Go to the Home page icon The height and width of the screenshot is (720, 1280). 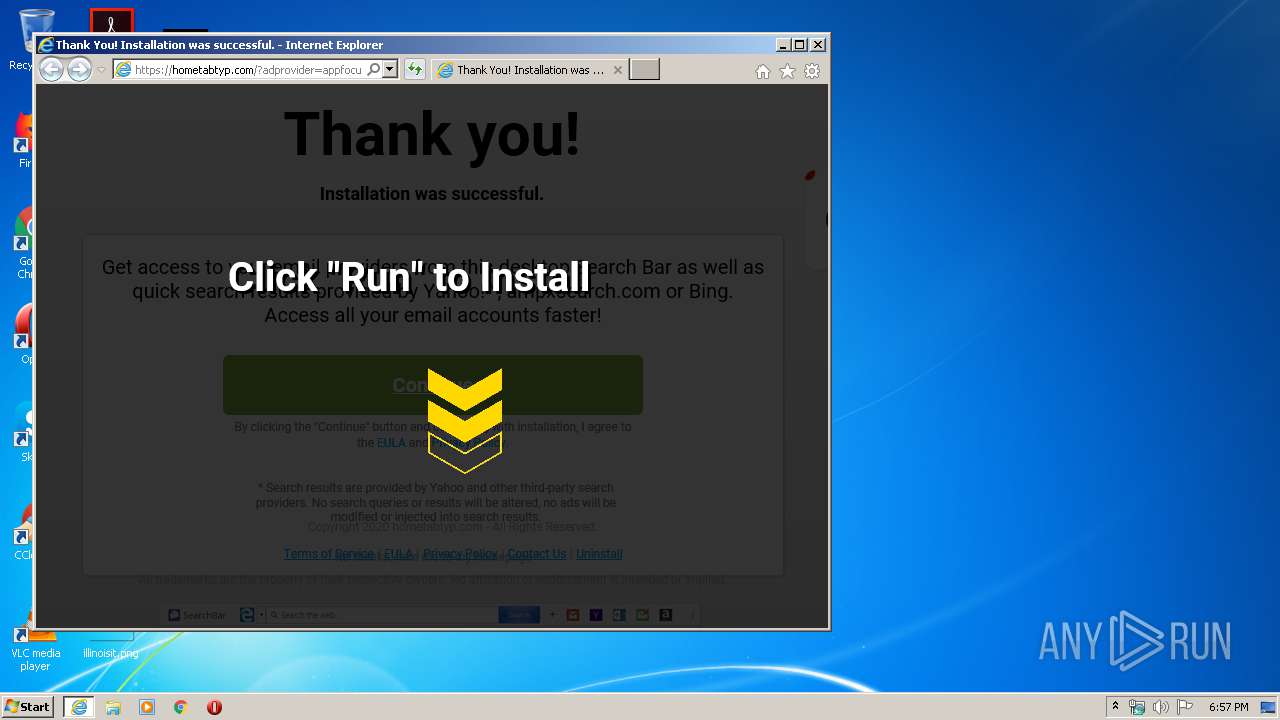[763, 71]
